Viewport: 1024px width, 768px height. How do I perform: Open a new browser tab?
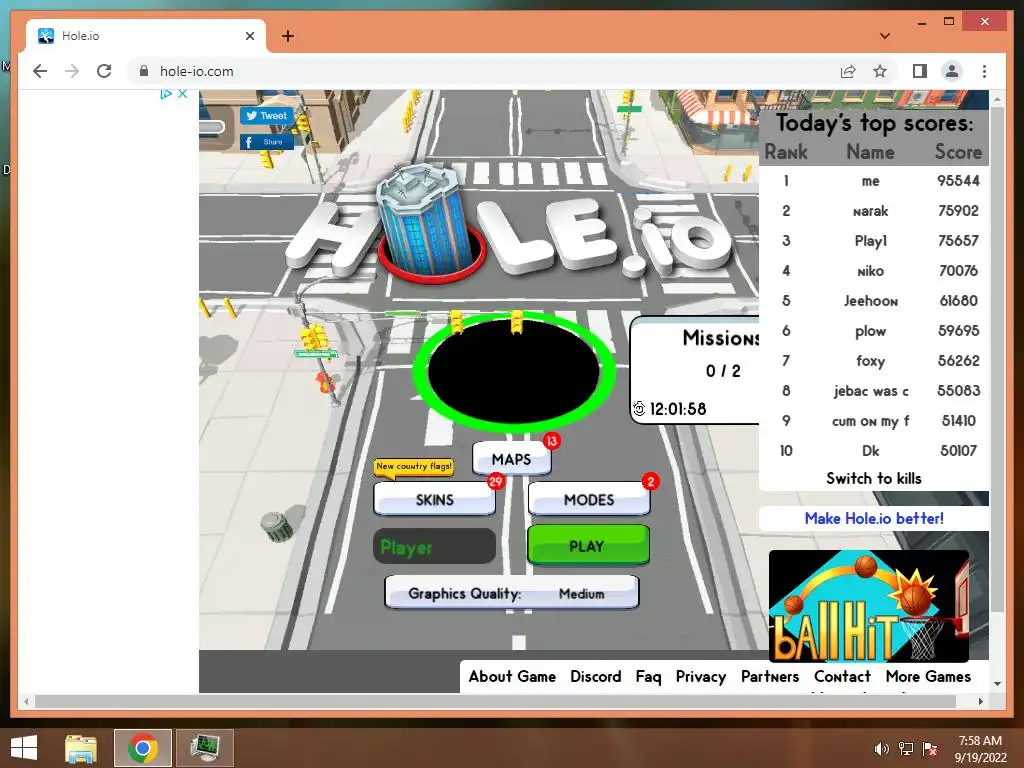288,36
